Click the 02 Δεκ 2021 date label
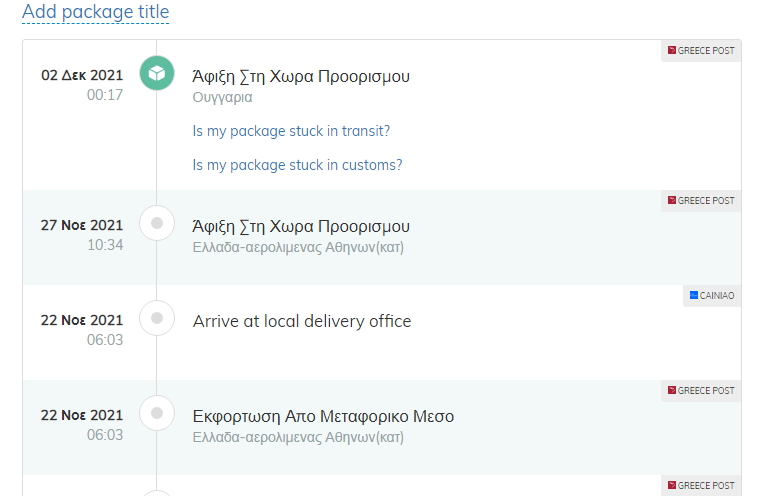Screen dimensions: 760x496 [x=82, y=75]
